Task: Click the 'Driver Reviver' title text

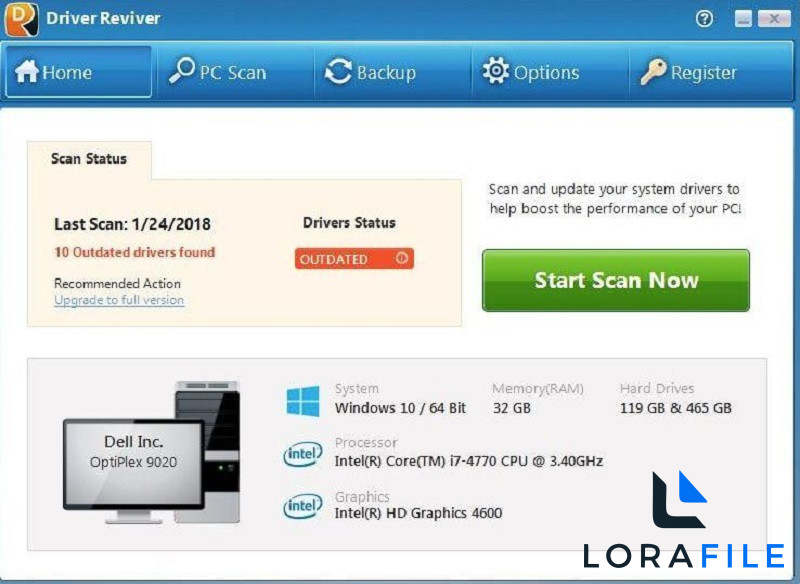Action: (103, 18)
